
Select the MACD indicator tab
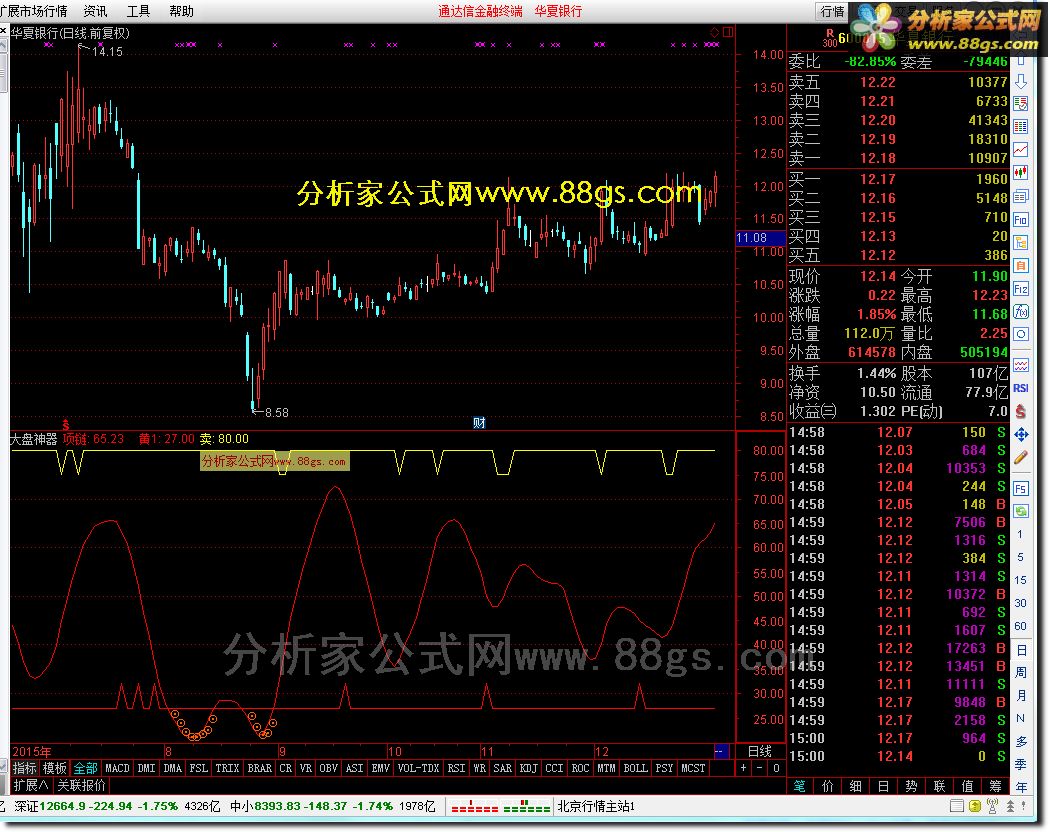[x=117, y=768]
